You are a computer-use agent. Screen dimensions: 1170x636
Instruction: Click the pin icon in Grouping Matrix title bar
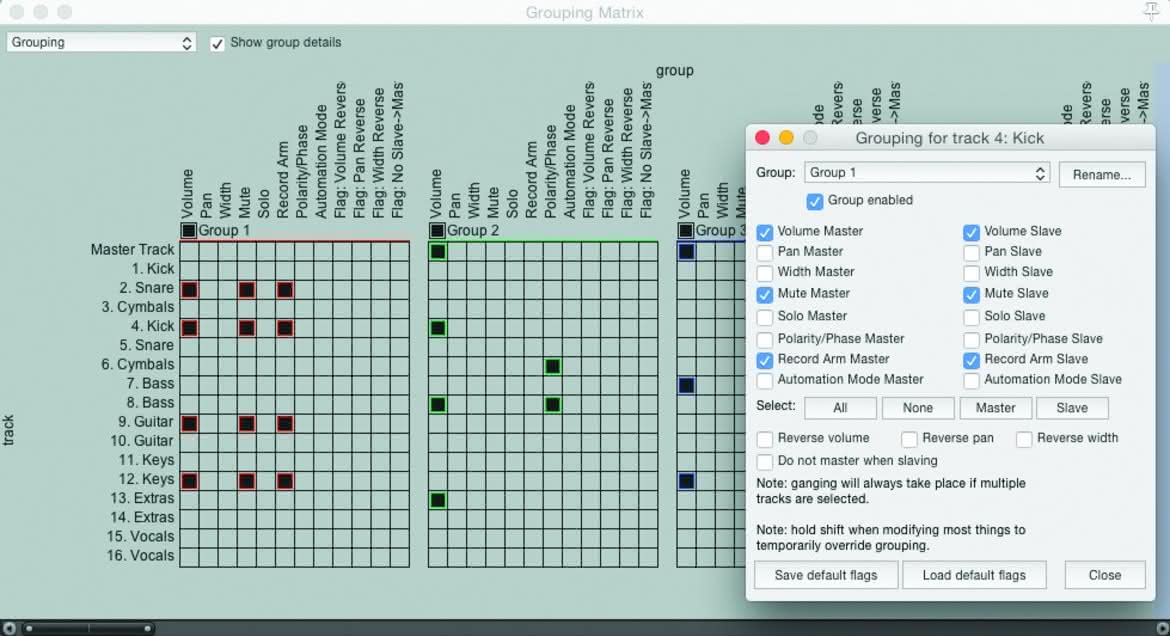[x=1151, y=11]
